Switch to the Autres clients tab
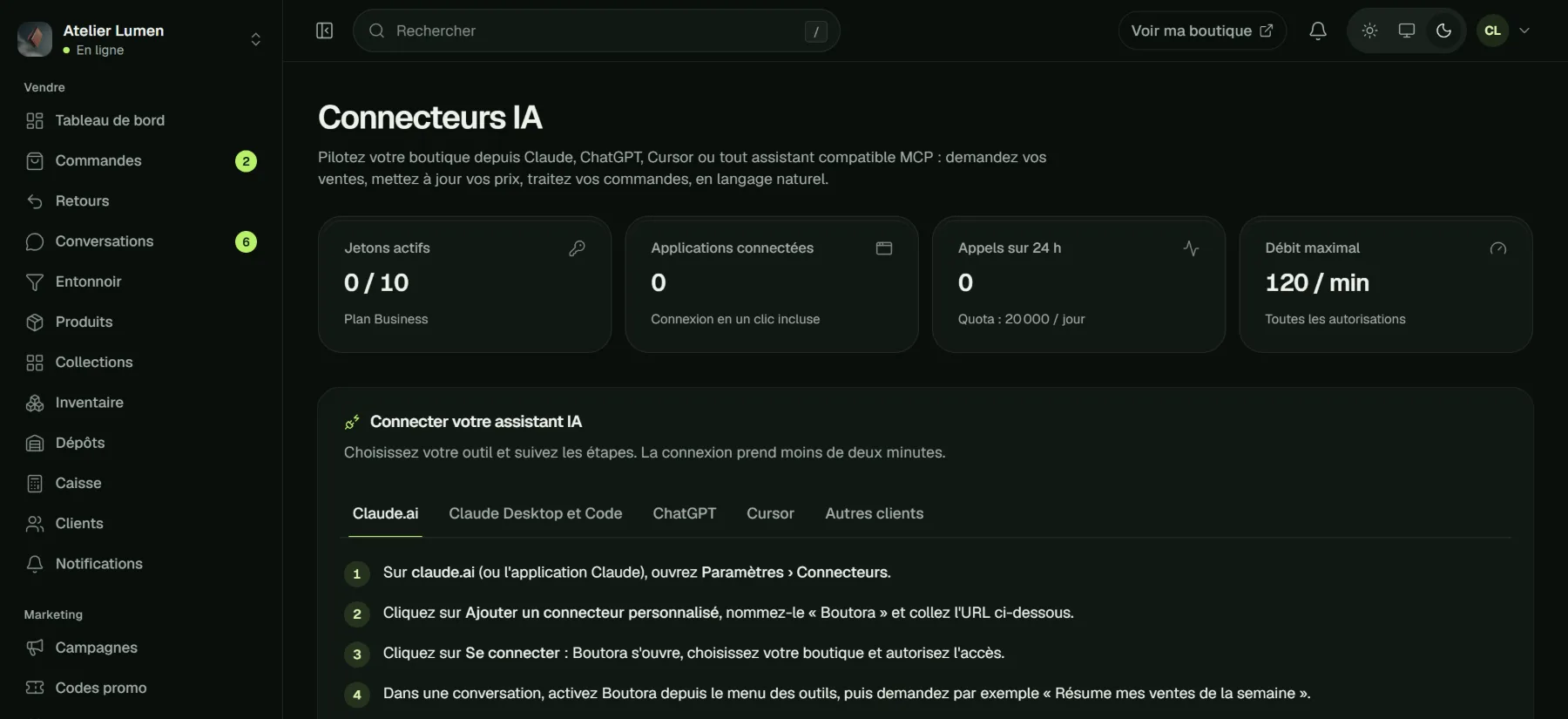 pos(875,514)
